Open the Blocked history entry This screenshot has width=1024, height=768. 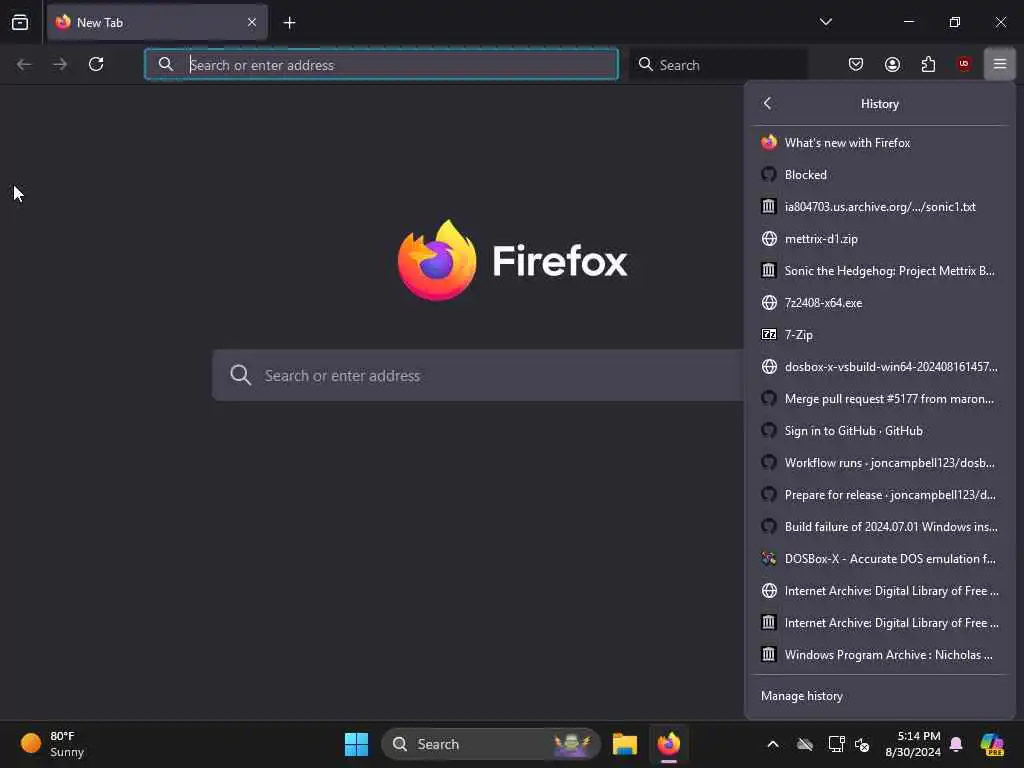[880, 174]
